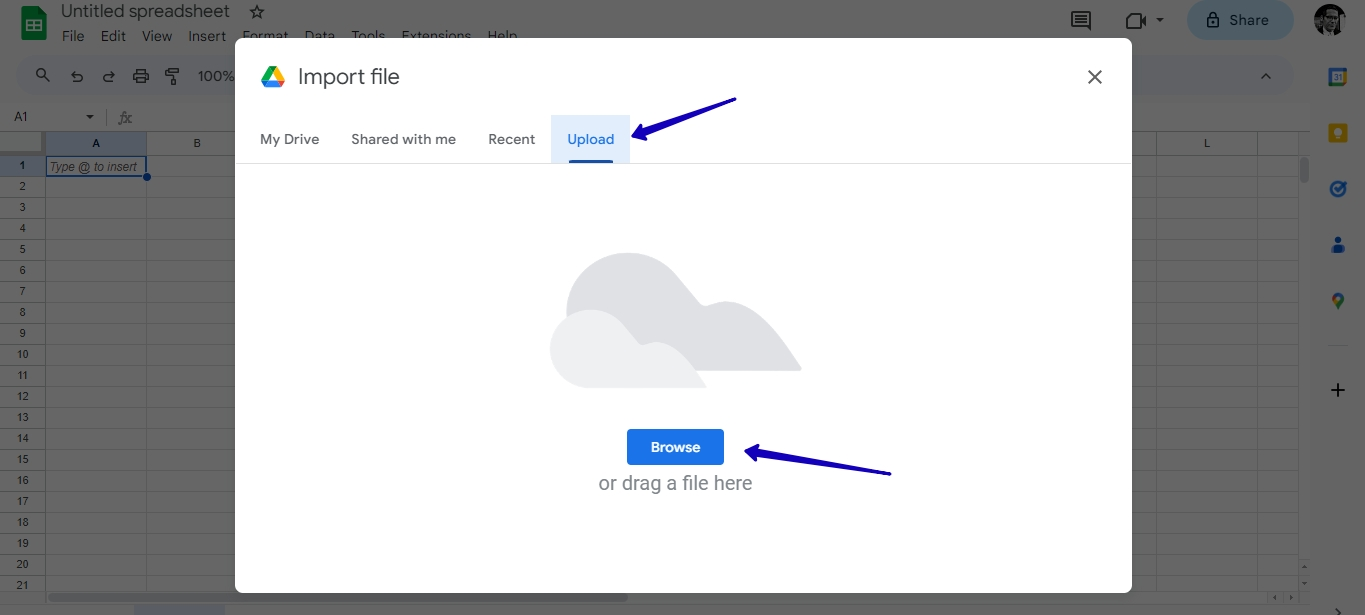Click the Share button

click(x=1240, y=20)
